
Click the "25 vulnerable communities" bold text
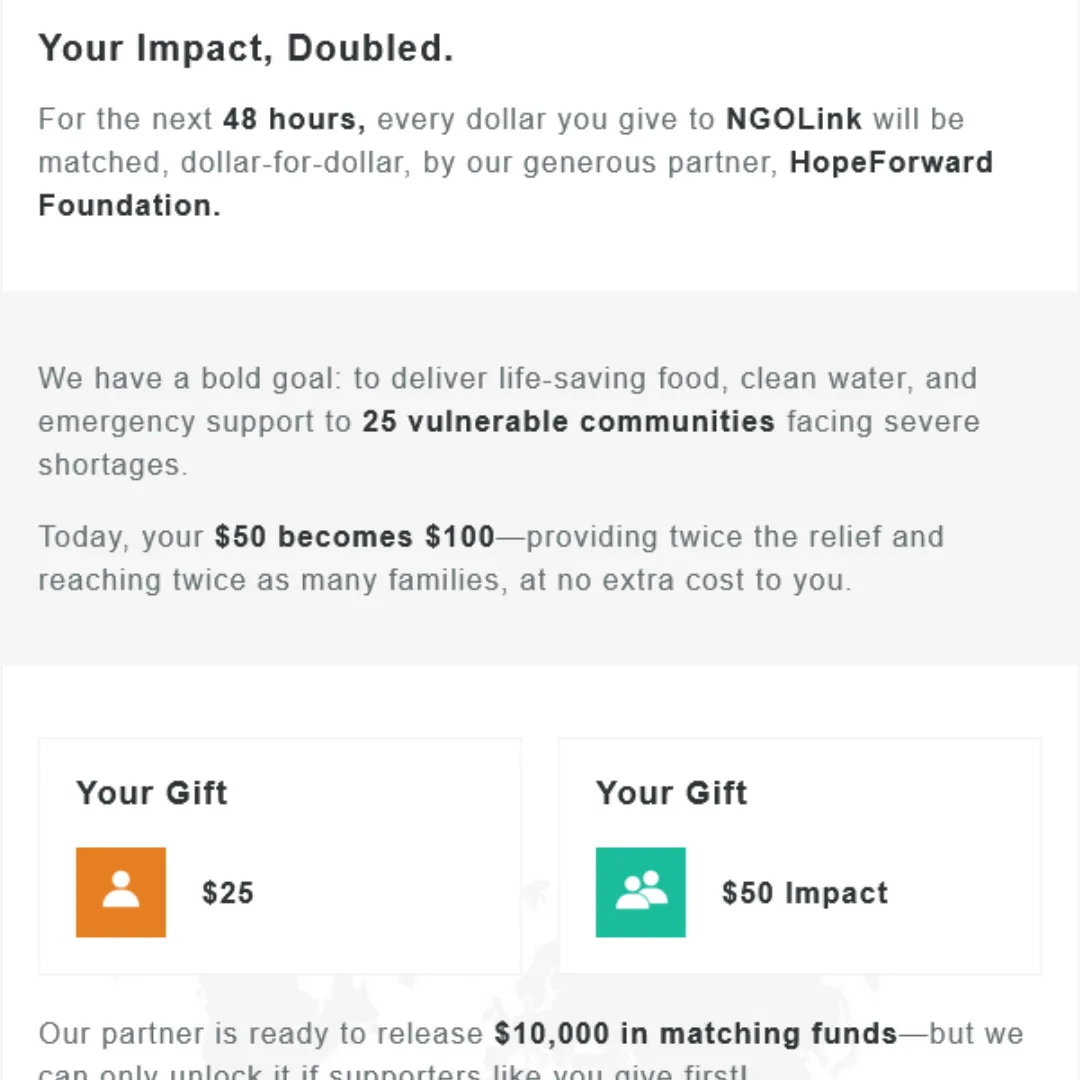[x=568, y=421]
